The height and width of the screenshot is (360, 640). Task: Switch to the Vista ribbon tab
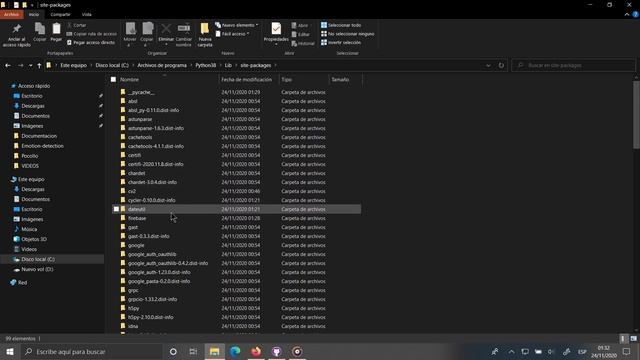click(x=87, y=14)
